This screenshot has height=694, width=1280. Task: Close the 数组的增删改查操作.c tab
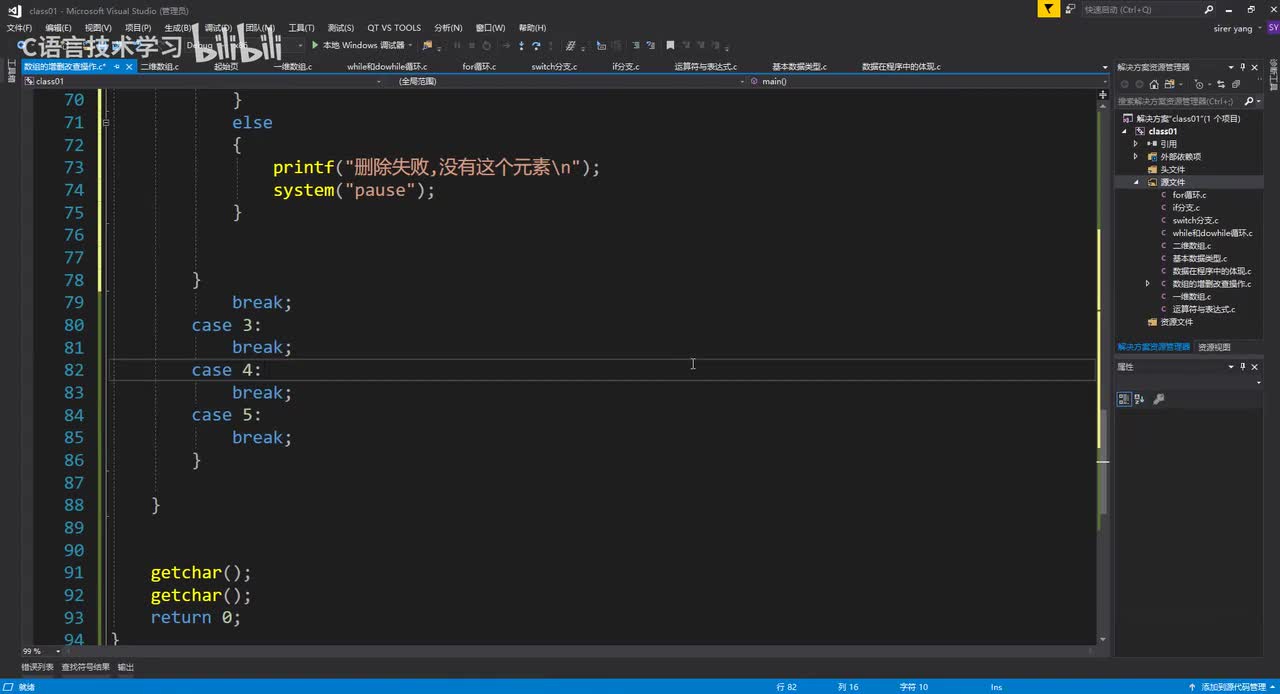[x=130, y=66]
